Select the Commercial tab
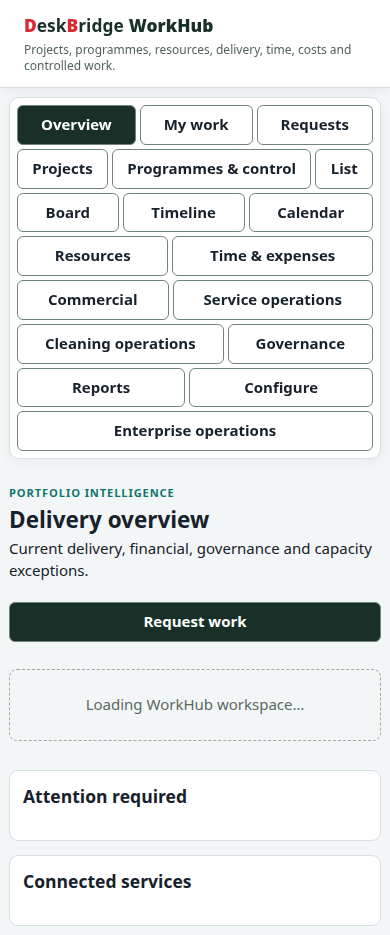The image size is (390, 935). (x=93, y=300)
